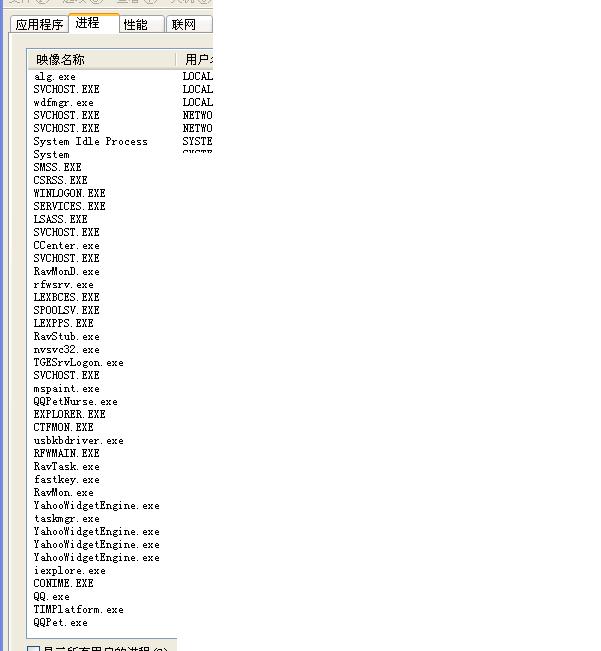Select the usbkbdriver.exe process
Screen dimensions: 601x651
[78, 441]
